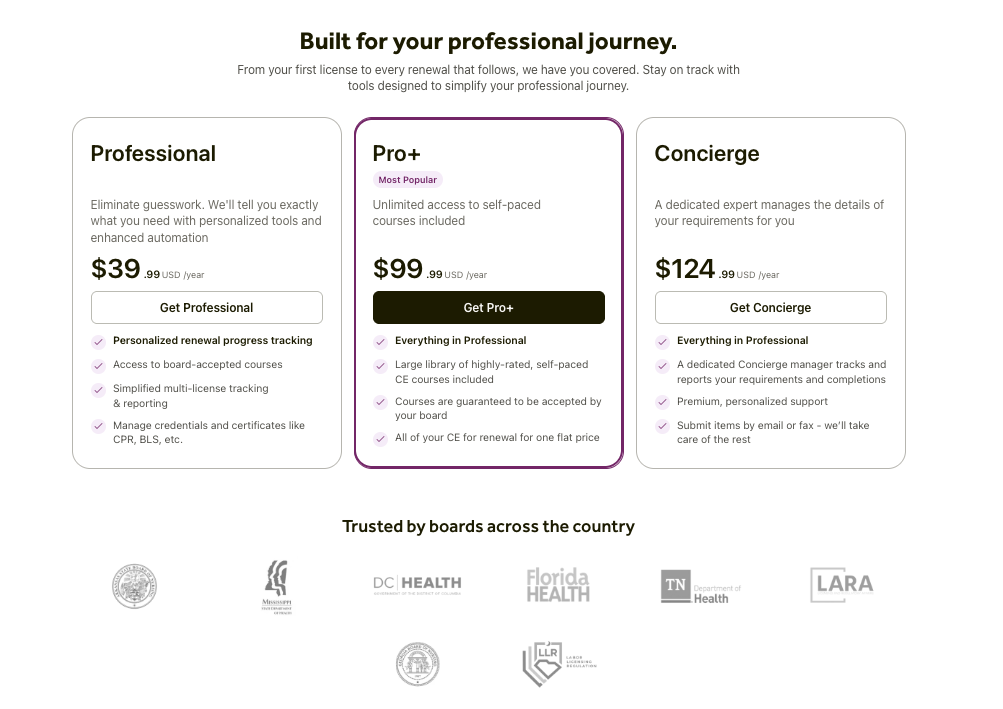The width and height of the screenshot is (1003, 709).
Task: Click the checkmark beside Premium, personalized support
Action: pos(662,402)
